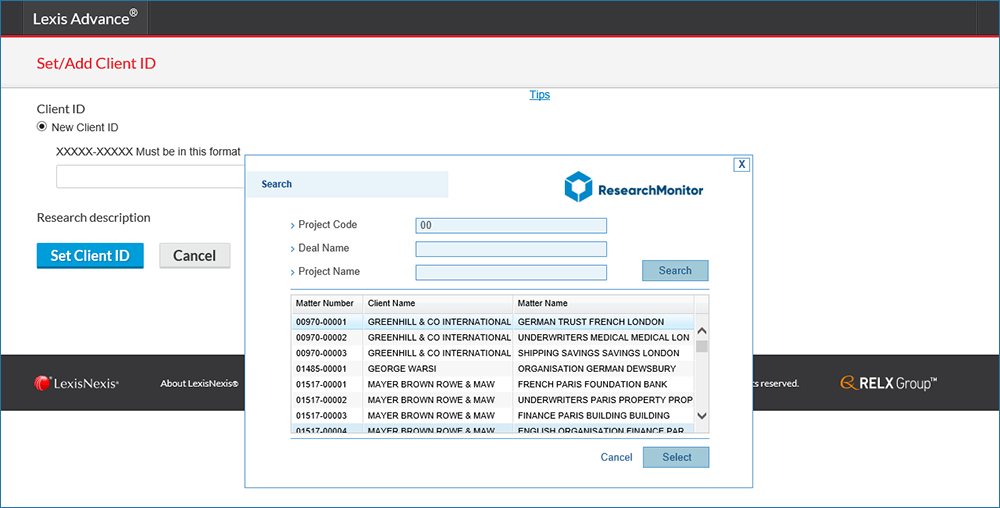Click UNDERWRITERS PARIS PROPERTY PROP matter name
Image resolution: width=1000 pixels, height=508 pixels.
click(x=605, y=400)
